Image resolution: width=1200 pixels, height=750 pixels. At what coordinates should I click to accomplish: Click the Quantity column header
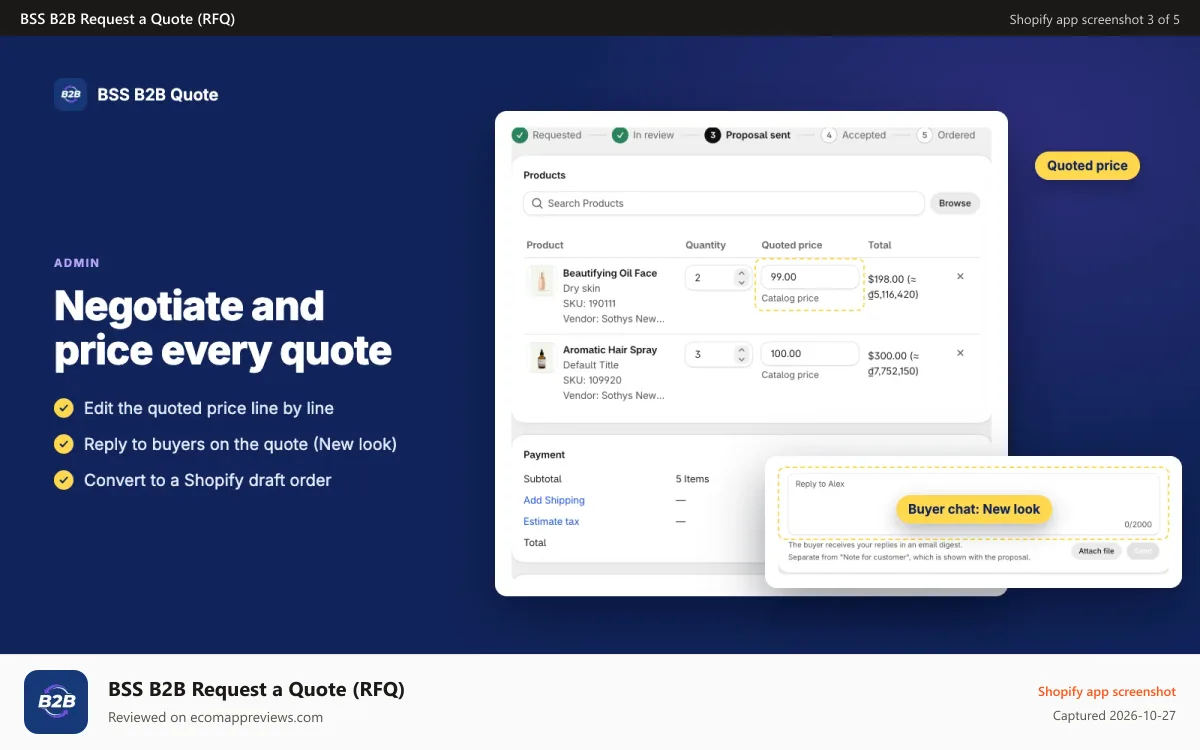[x=705, y=245]
